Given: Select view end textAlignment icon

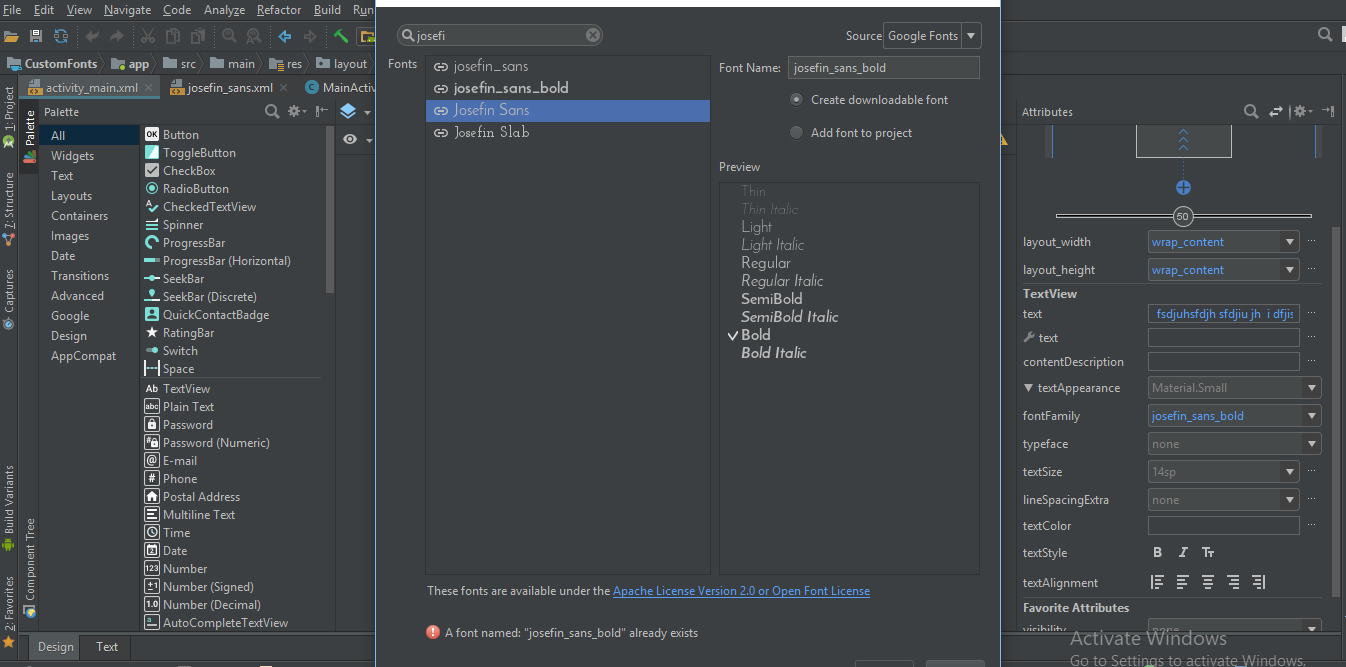Looking at the screenshot, I should click(x=1258, y=582).
